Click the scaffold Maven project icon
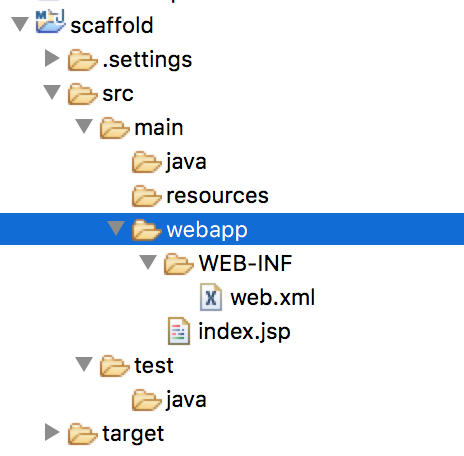This screenshot has height=456, width=464. pos(50,22)
